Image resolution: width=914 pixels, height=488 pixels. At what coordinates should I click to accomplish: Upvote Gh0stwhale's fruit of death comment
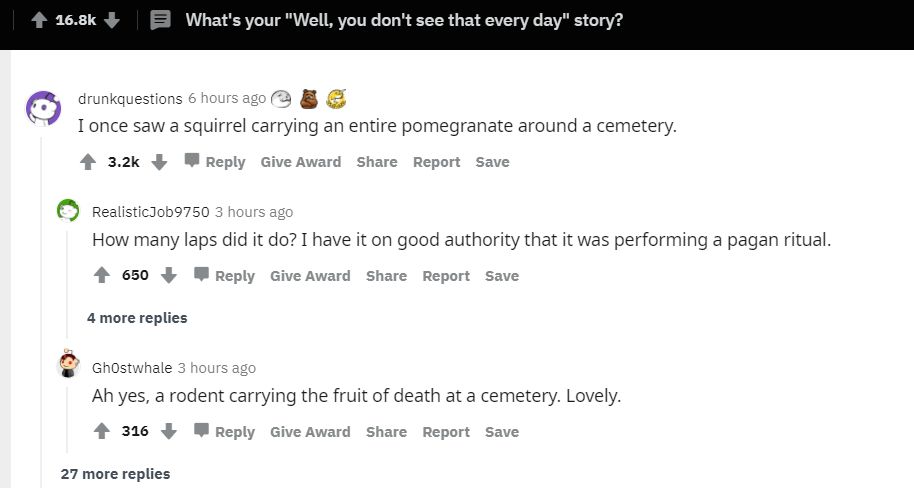tap(102, 432)
